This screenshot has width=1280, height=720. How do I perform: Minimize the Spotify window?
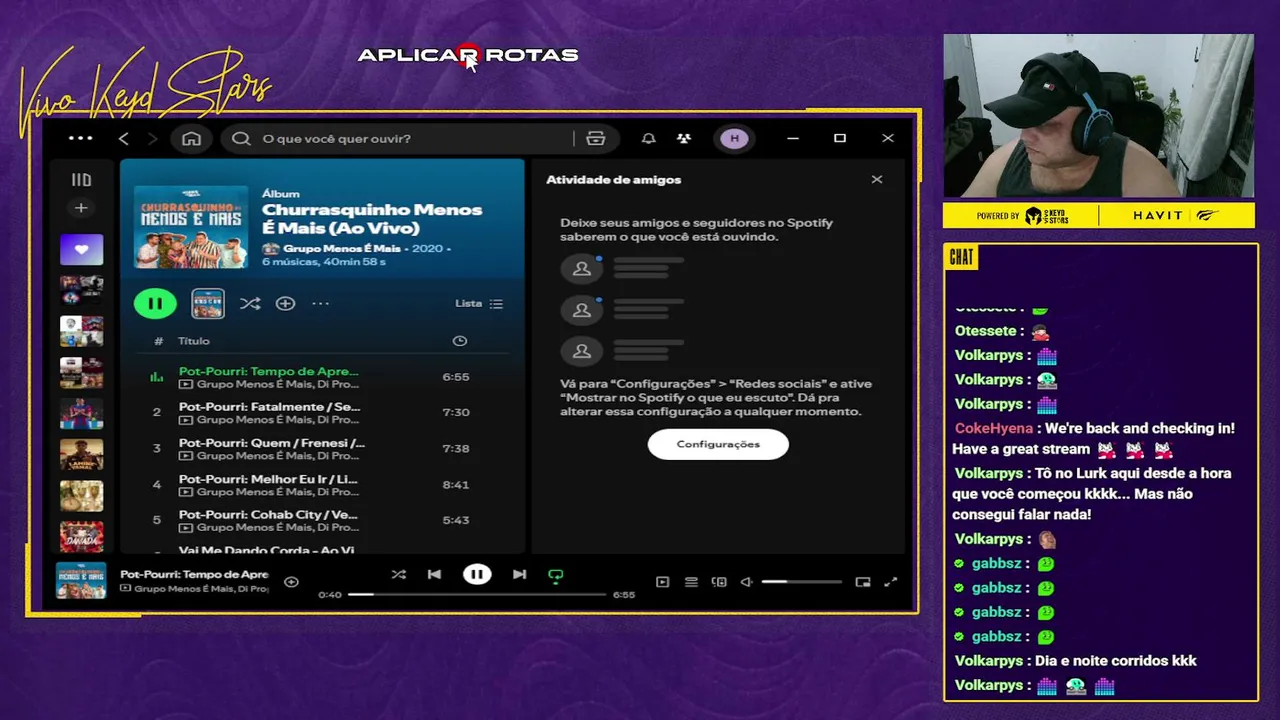793,138
